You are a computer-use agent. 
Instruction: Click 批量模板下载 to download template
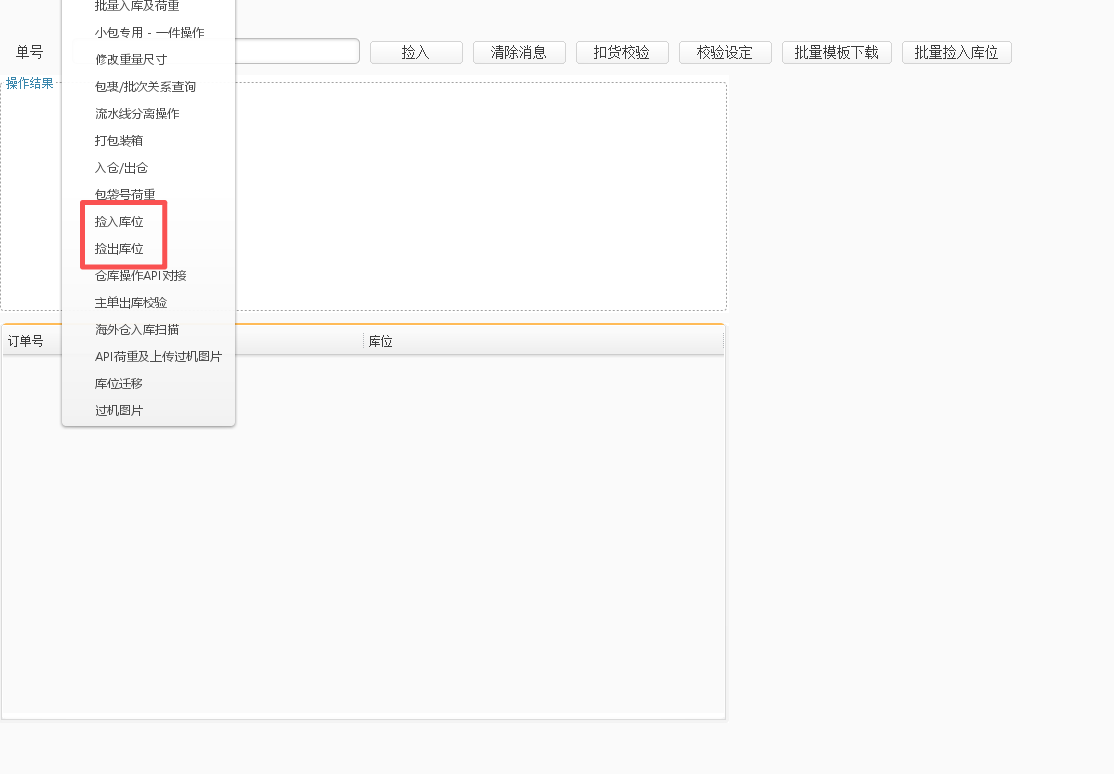(836, 53)
